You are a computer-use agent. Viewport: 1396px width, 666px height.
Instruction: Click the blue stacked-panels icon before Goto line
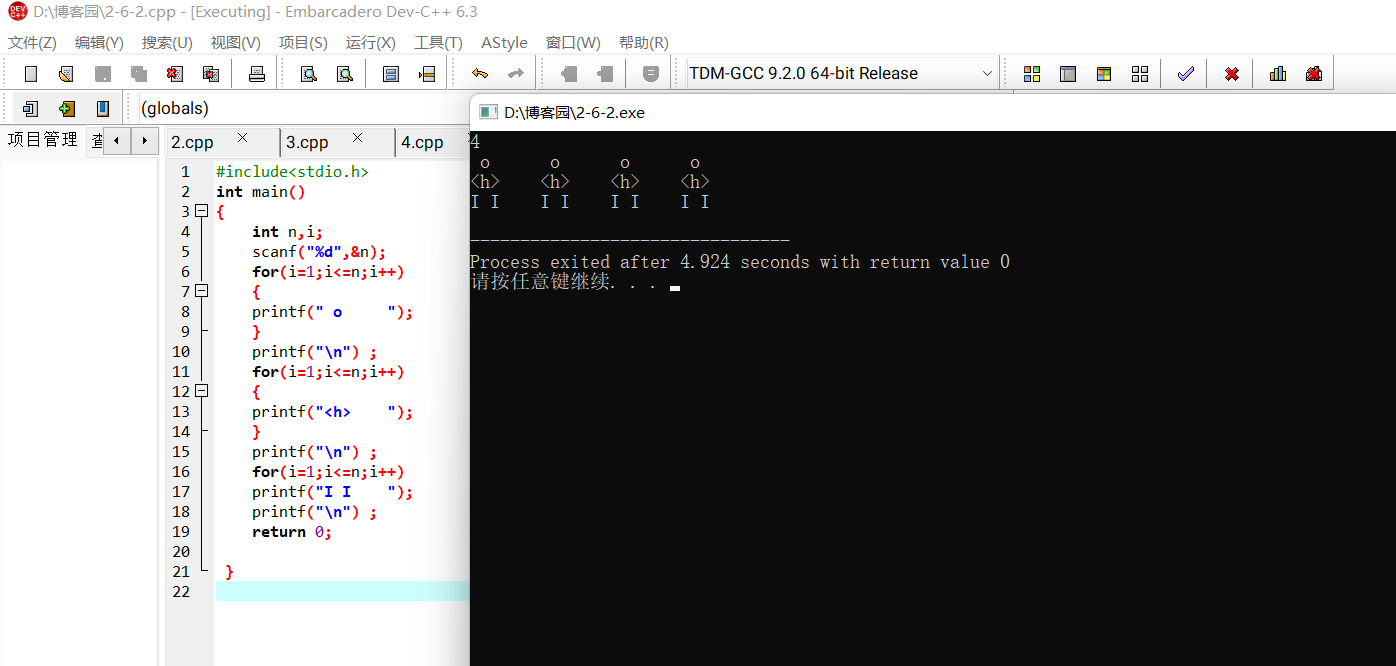(x=391, y=74)
